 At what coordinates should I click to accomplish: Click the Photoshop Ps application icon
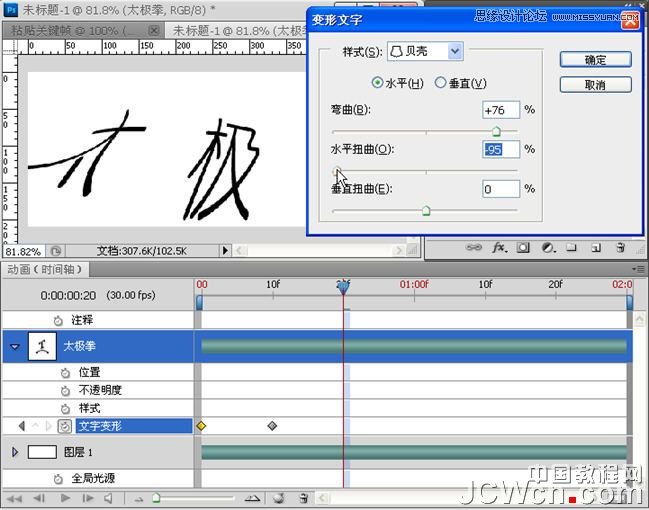[11, 9]
